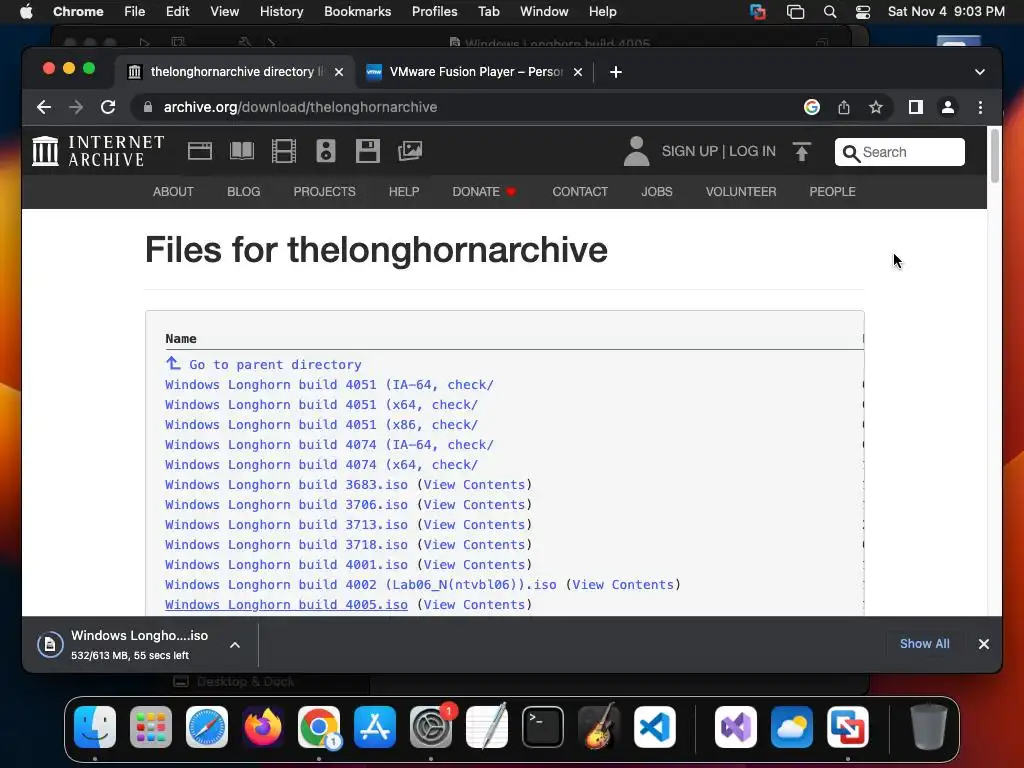The width and height of the screenshot is (1024, 768).
Task: Open the Chrome three-dot menu
Action: (x=980, y=107)
